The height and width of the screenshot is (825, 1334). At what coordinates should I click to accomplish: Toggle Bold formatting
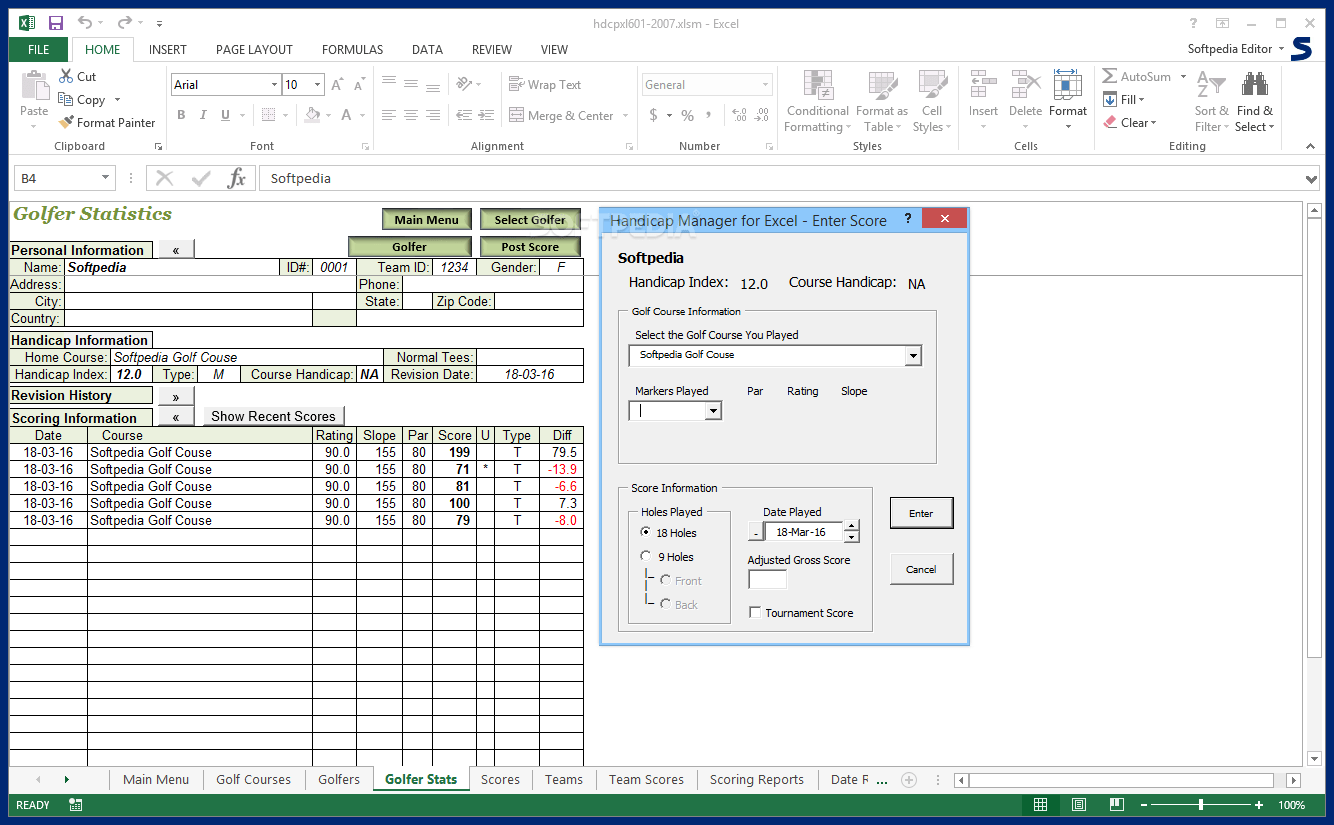click(181, 115)
